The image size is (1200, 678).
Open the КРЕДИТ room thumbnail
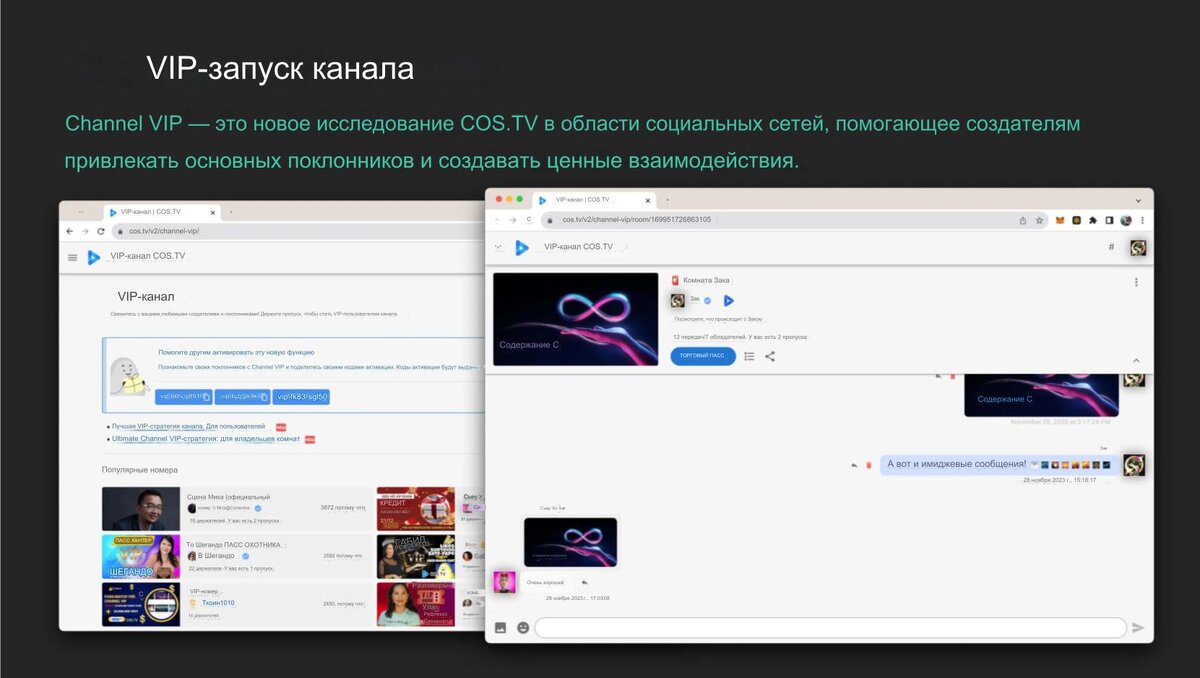pos(415,508)
